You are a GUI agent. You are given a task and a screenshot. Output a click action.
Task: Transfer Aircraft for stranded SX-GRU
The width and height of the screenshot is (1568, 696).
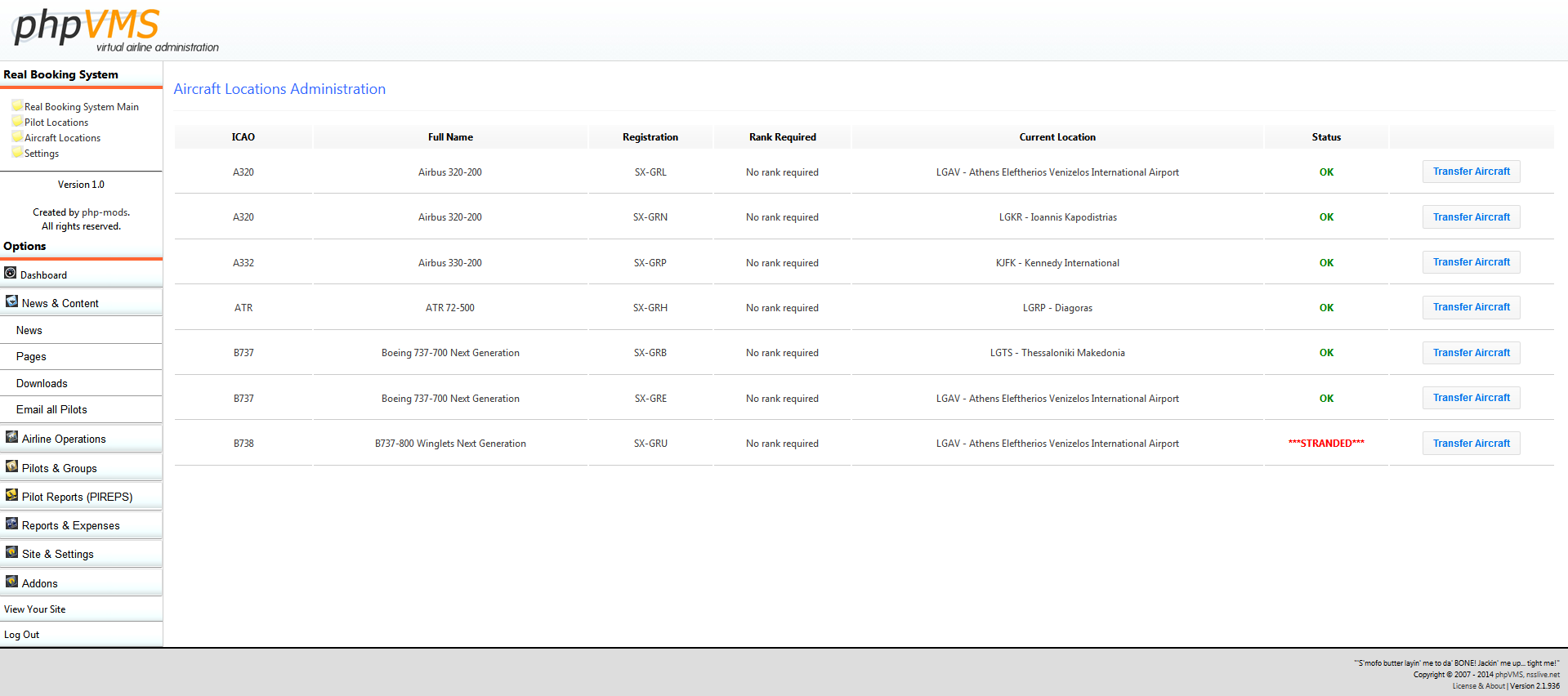[1472, 444]
